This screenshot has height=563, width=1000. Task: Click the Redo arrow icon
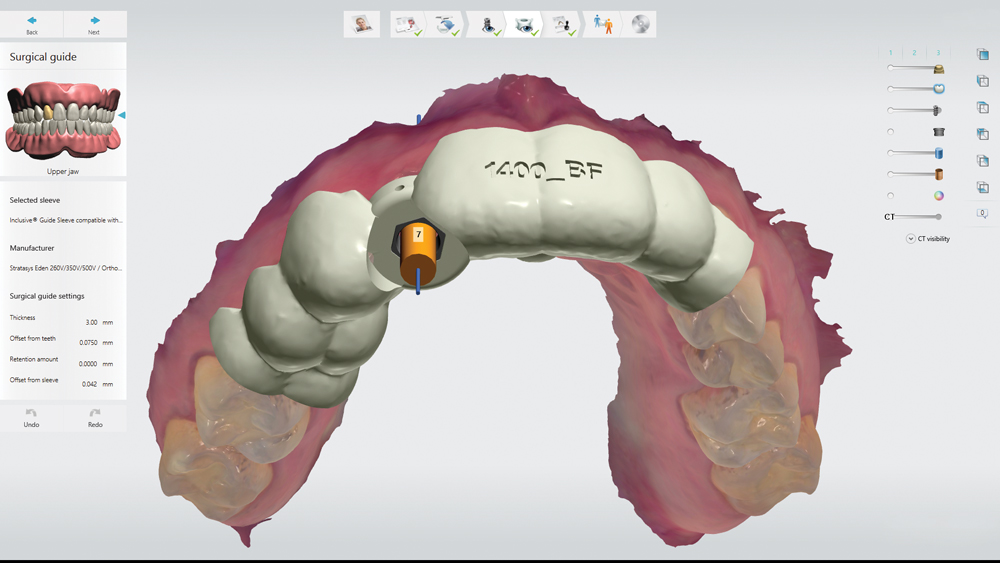[x=95, y=413]
